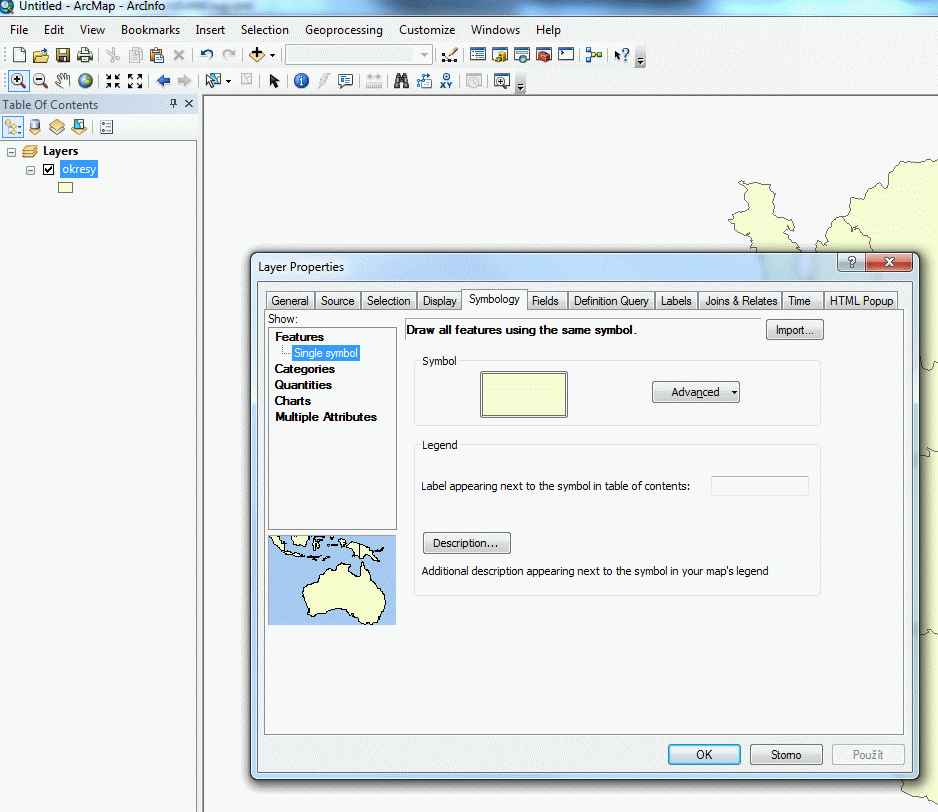This screenshot has height=812, width=938.
Task: Switch to List By Visibility
Action: (x=57, y=127)
